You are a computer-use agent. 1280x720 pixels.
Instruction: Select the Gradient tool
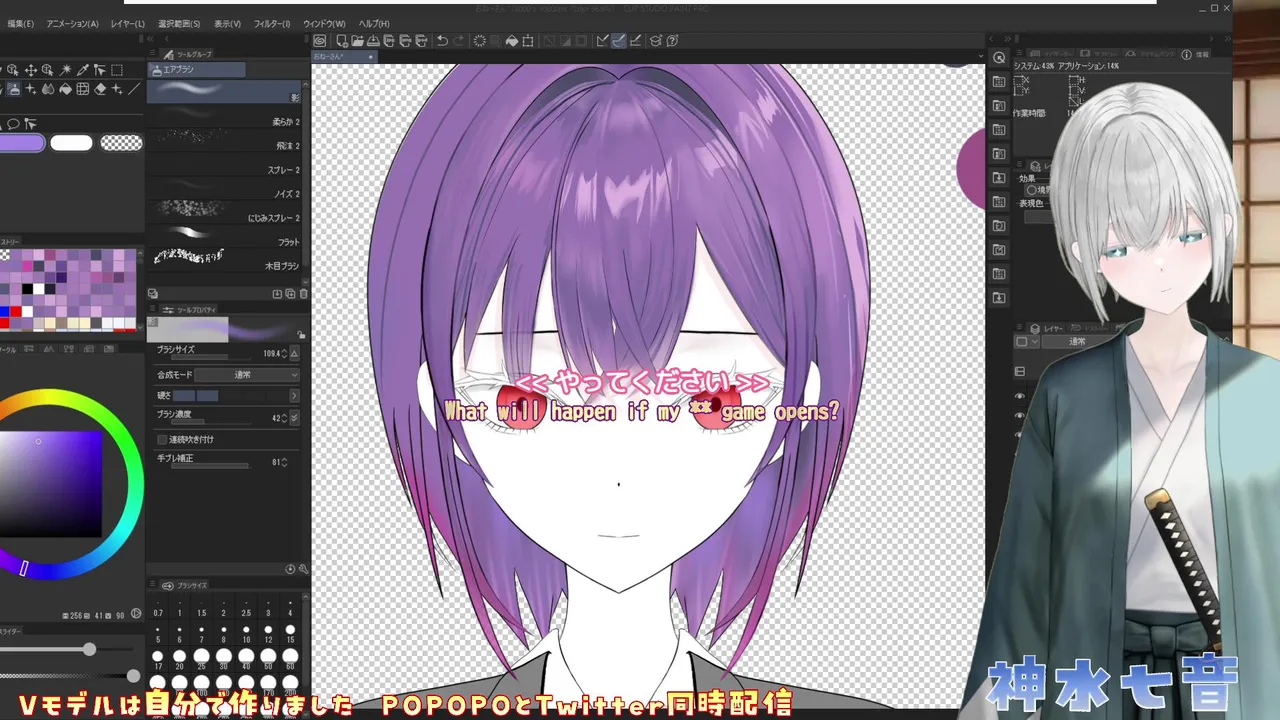pyautogui.click(x=82, y=89)
